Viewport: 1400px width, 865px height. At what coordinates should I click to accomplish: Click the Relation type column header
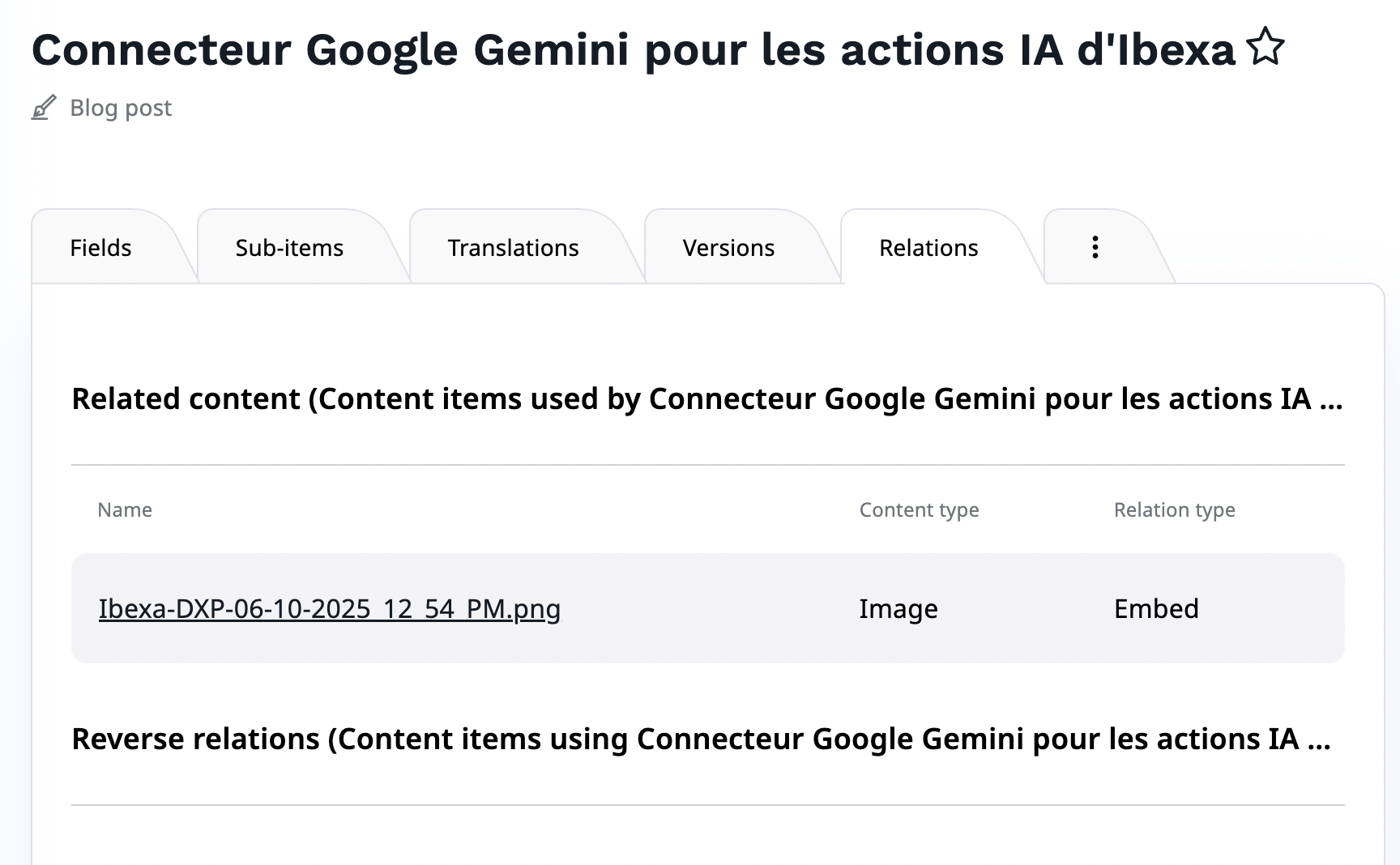coord(1174,510)
